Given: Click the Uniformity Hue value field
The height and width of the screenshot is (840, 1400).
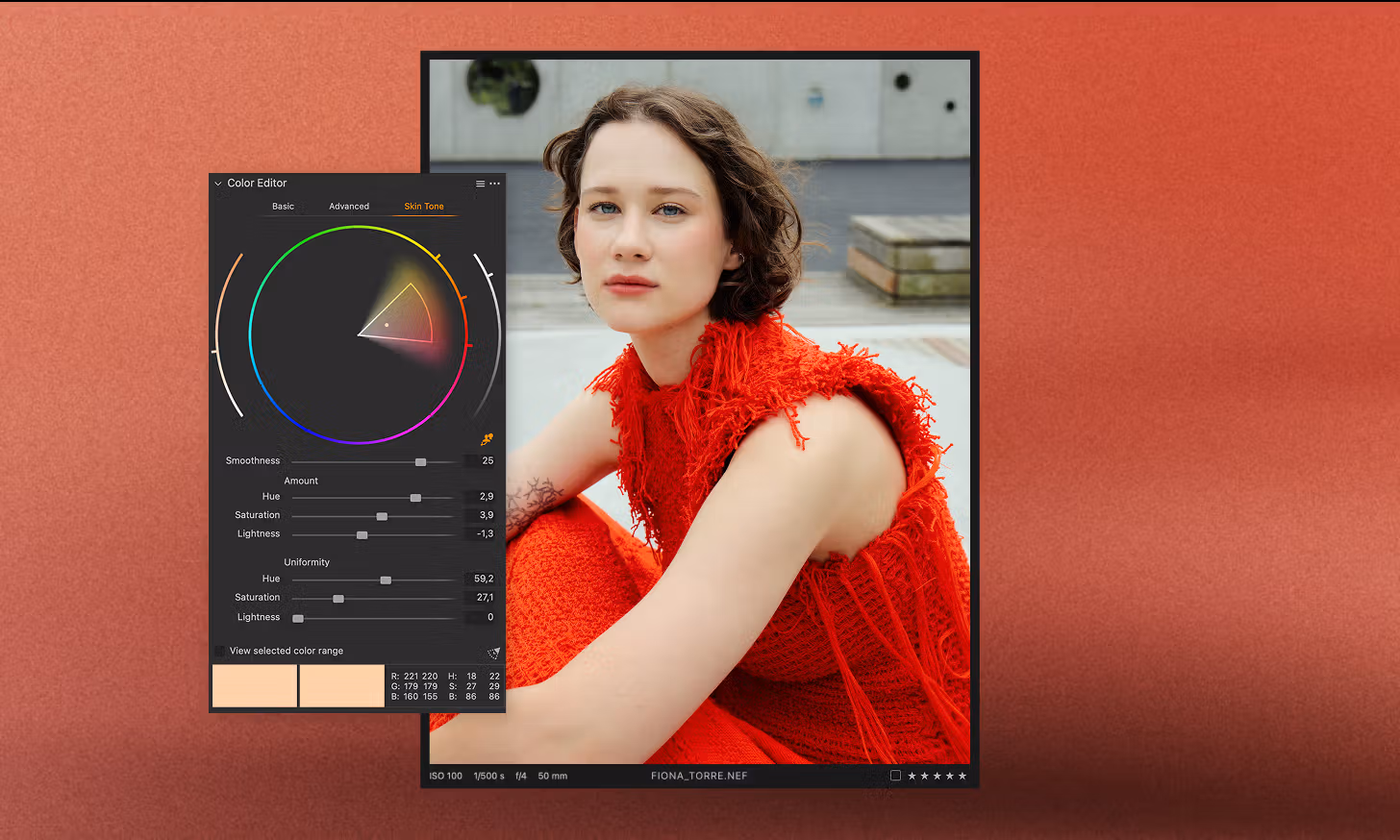Looking at the screenshot, I should click(483, 579).
